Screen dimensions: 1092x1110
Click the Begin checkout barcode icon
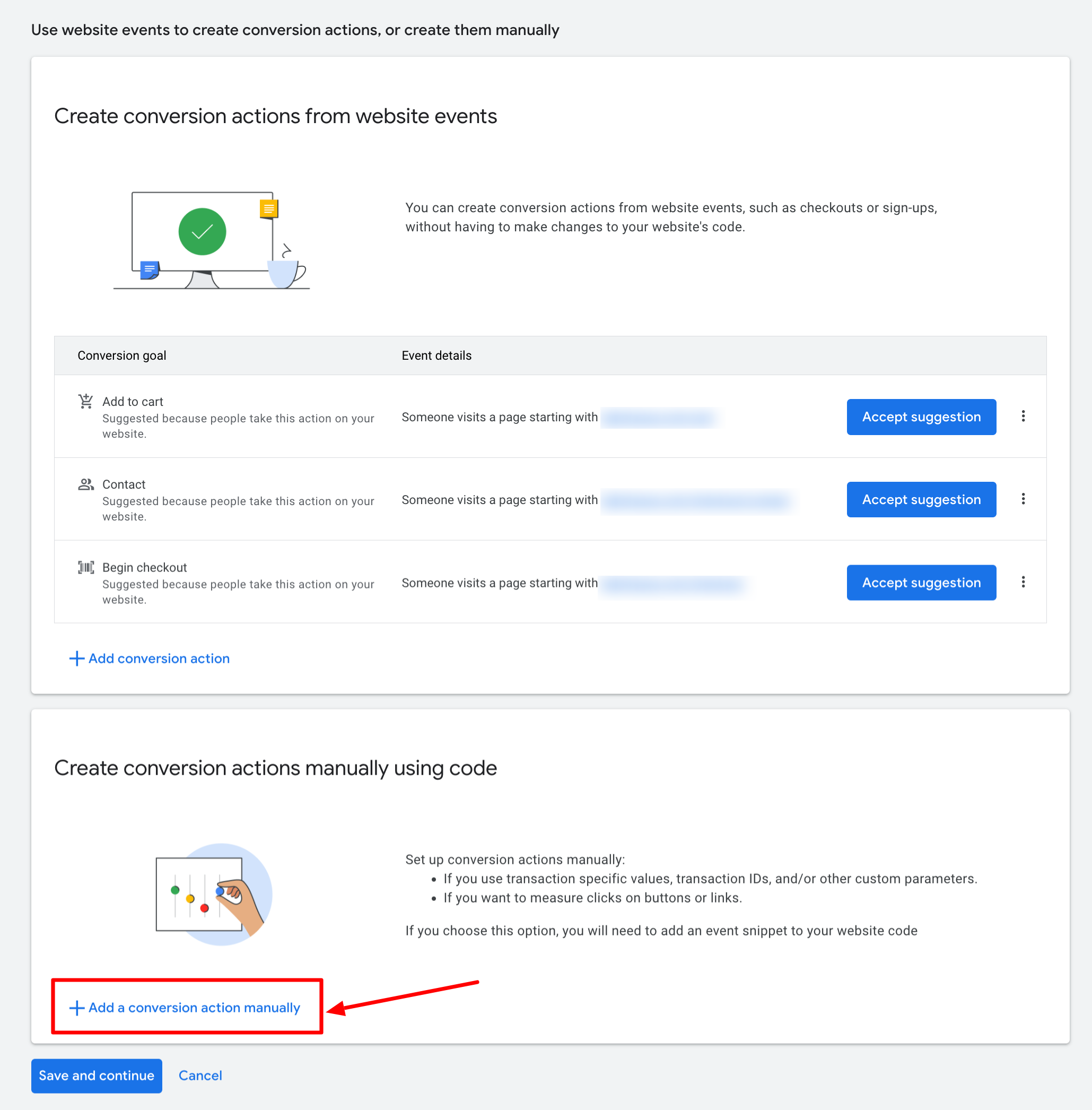(85, 567)
